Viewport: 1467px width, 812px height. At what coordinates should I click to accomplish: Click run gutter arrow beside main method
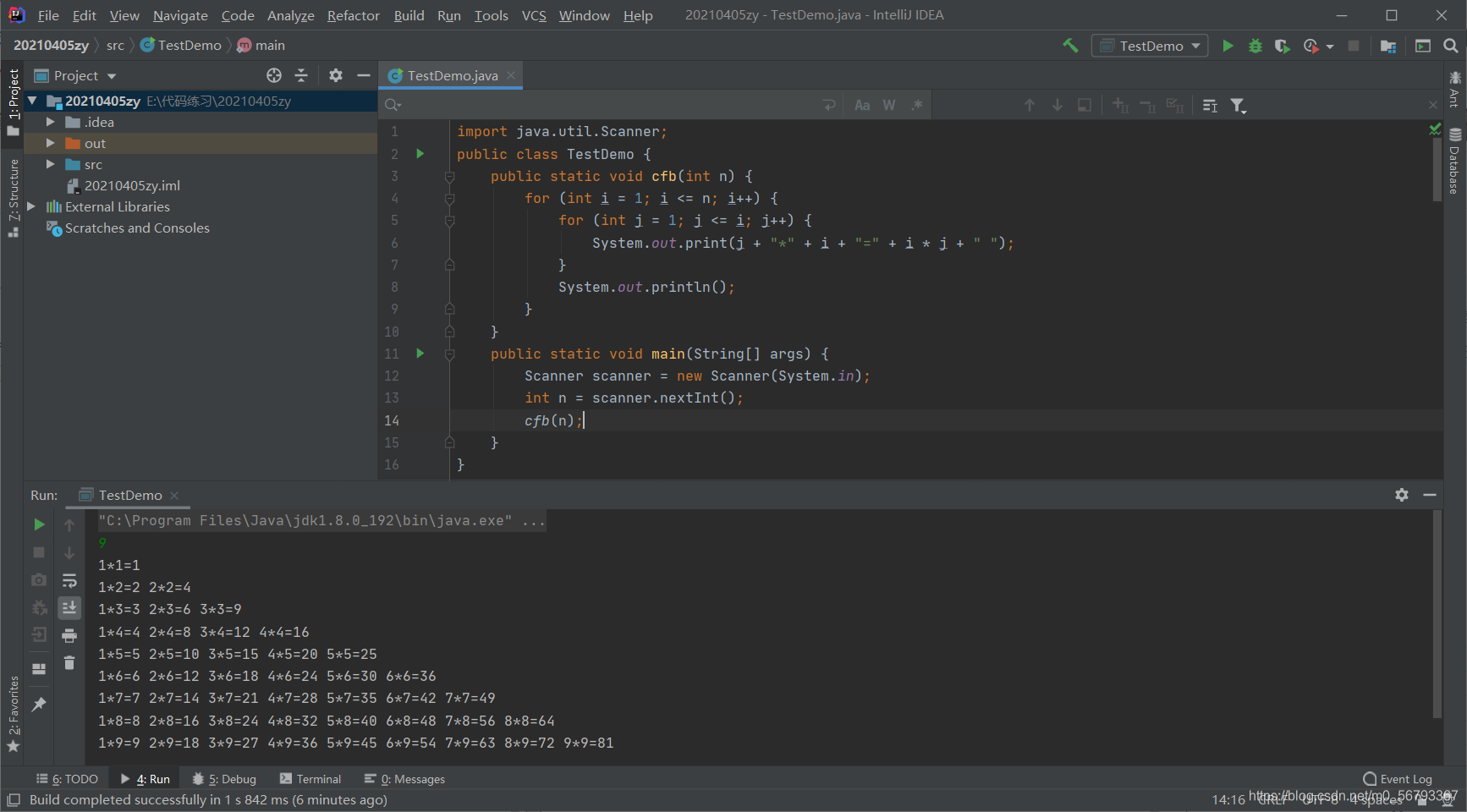420,354
